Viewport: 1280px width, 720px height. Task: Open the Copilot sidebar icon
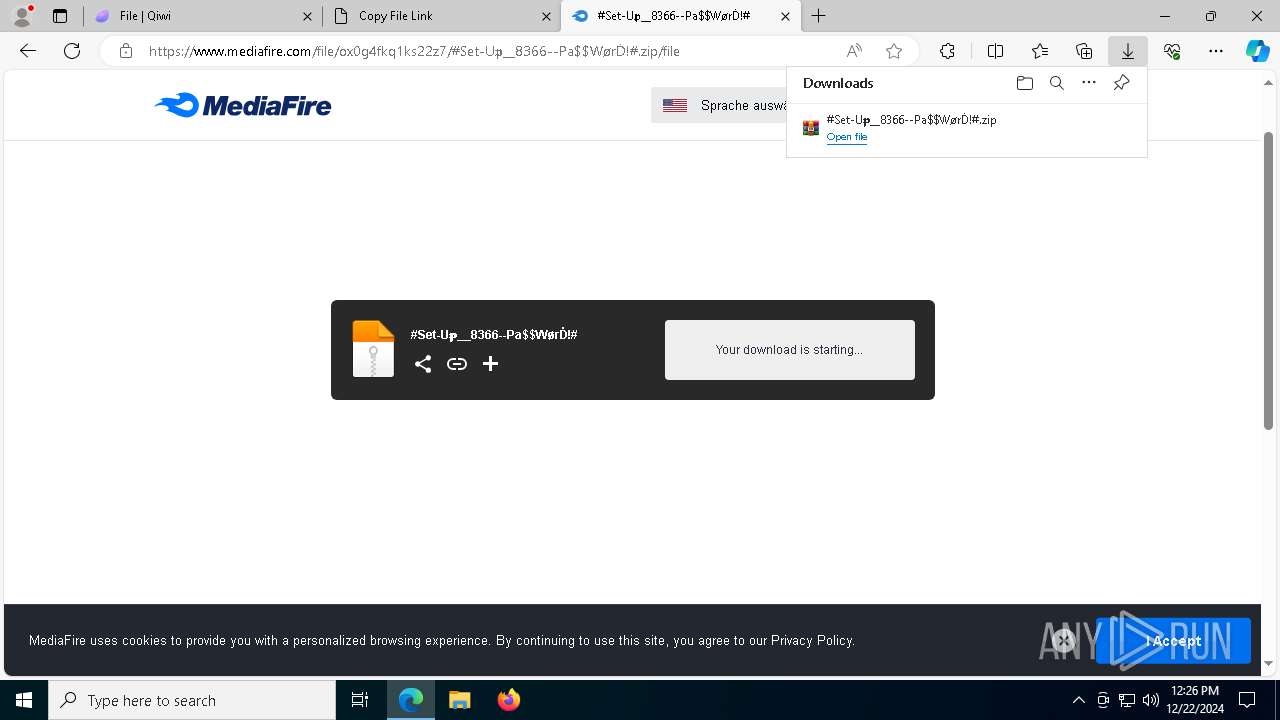tap(1257, 51)
